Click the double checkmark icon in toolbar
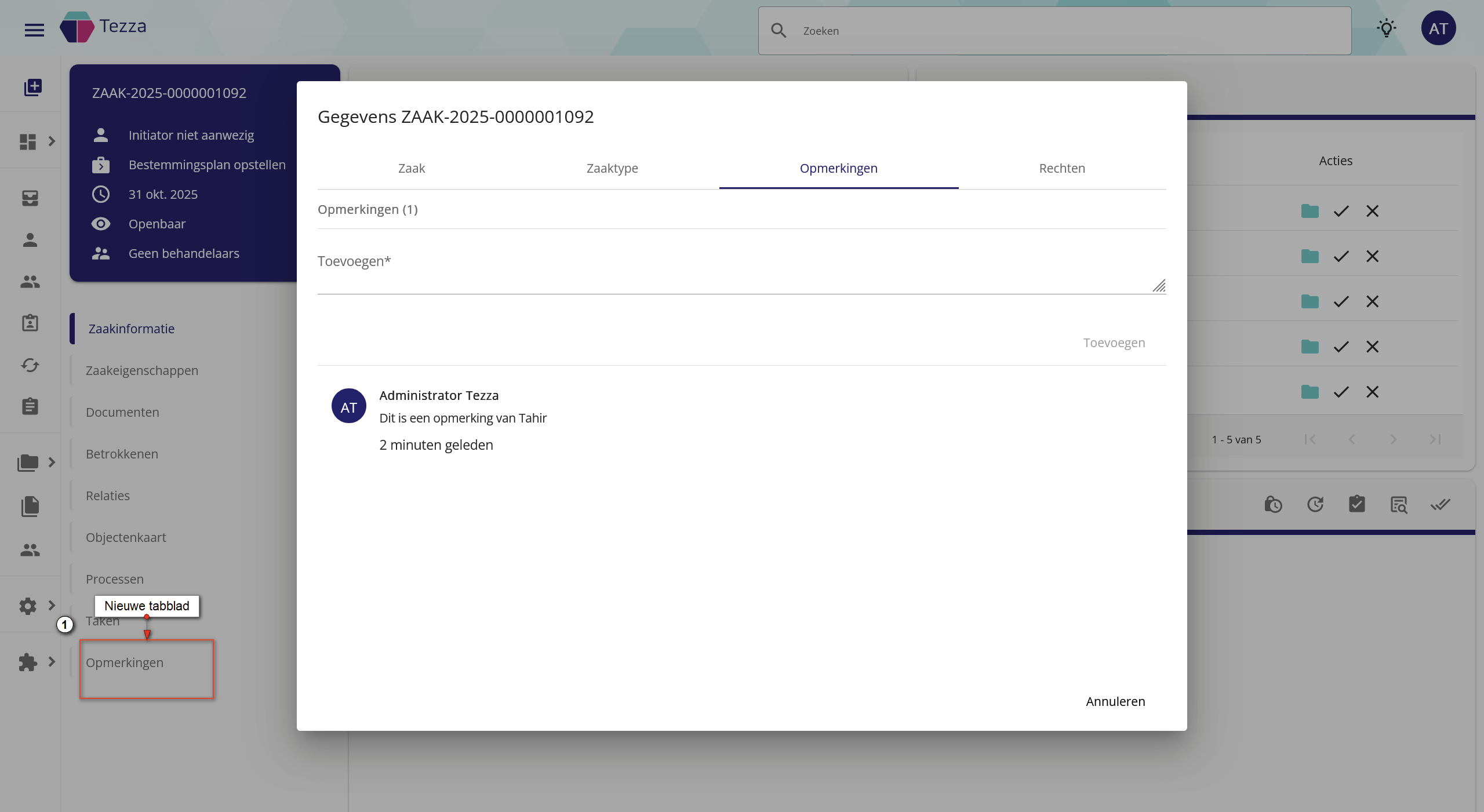The image size is (1484, 812). [1440, 505]
